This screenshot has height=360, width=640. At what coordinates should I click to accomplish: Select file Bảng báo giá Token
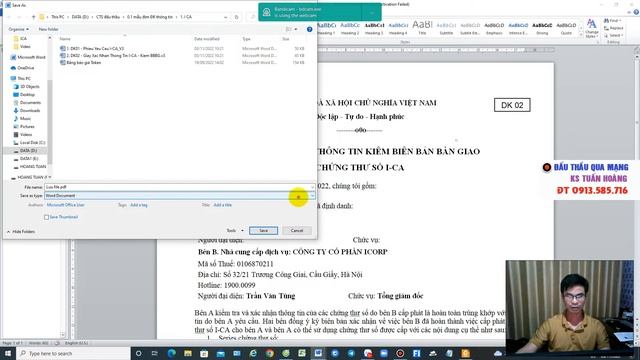[84, 63]
